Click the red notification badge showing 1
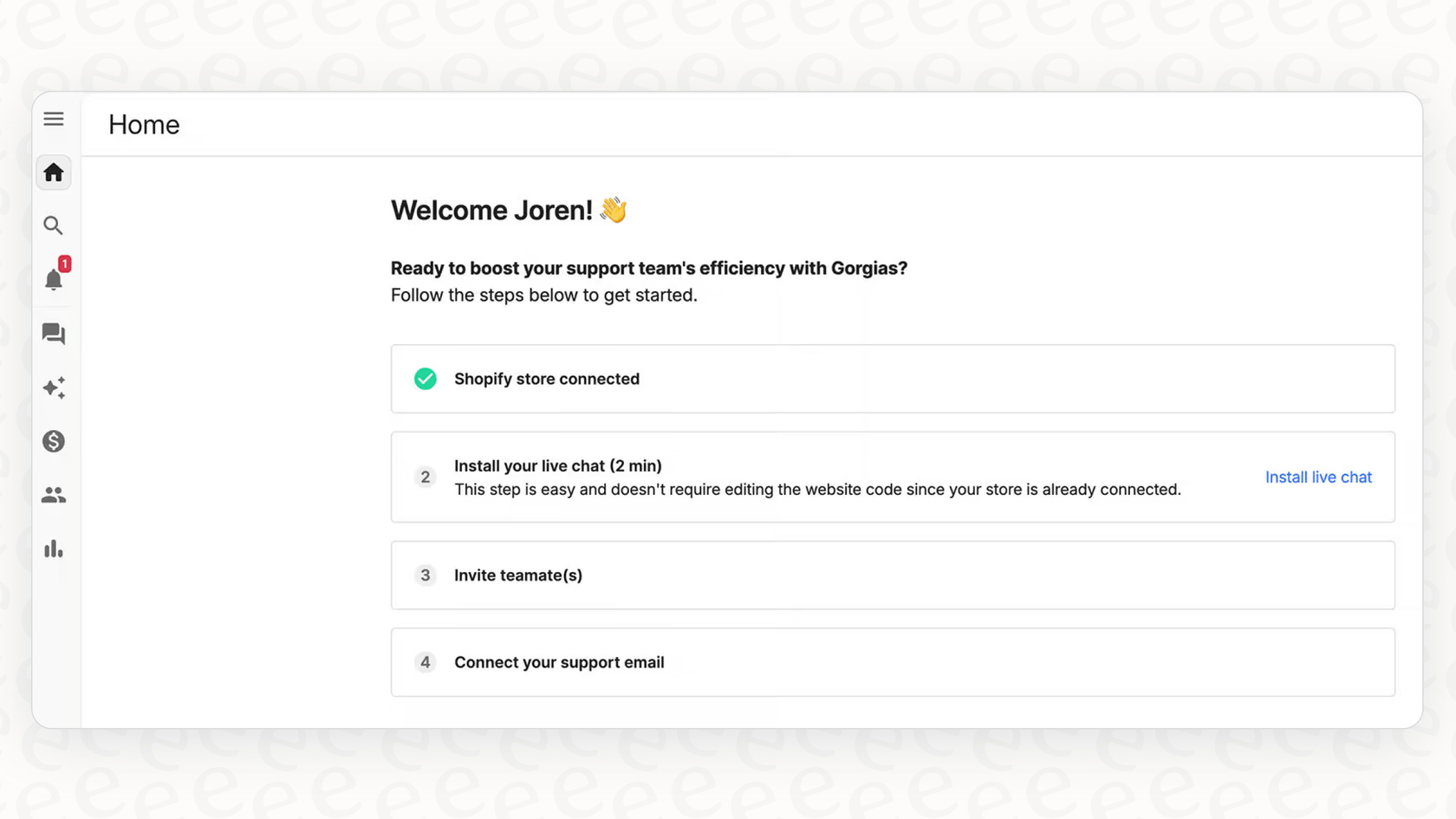Viewport: 1456px width, 819px height. click(66, 263)
